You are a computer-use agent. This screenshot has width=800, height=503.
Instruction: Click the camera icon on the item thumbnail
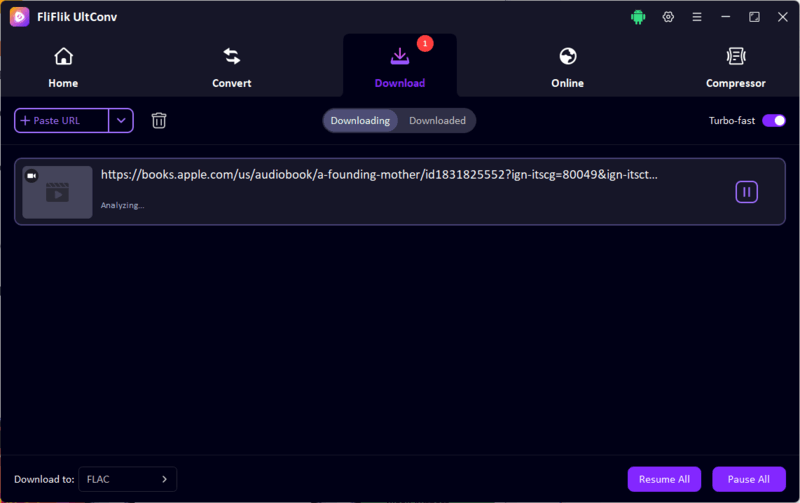[x=32, y=176]
